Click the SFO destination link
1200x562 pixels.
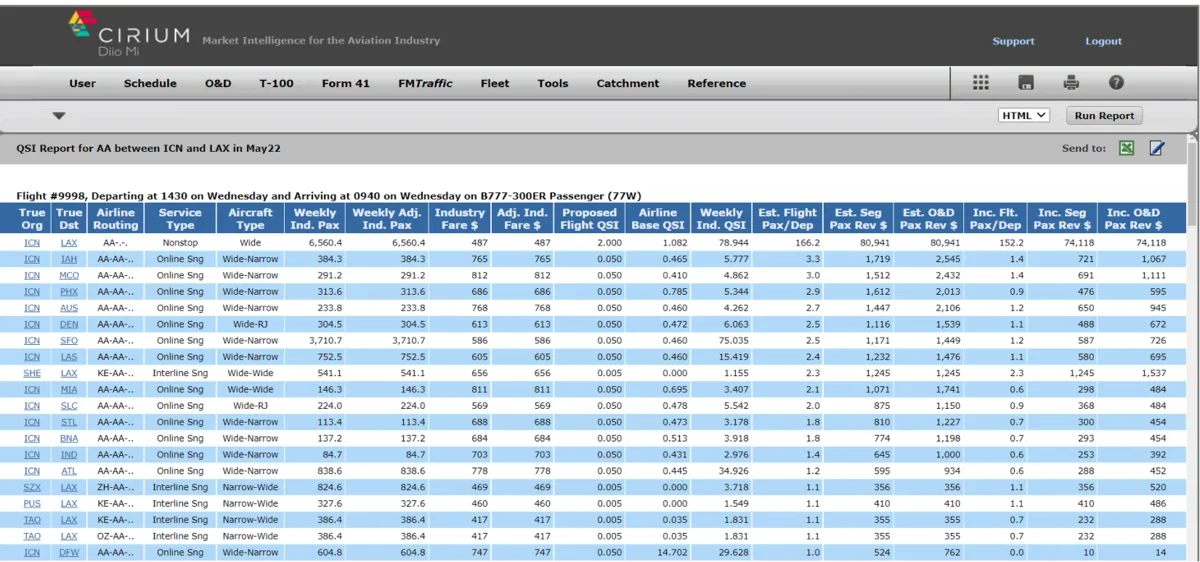[69, 341]
